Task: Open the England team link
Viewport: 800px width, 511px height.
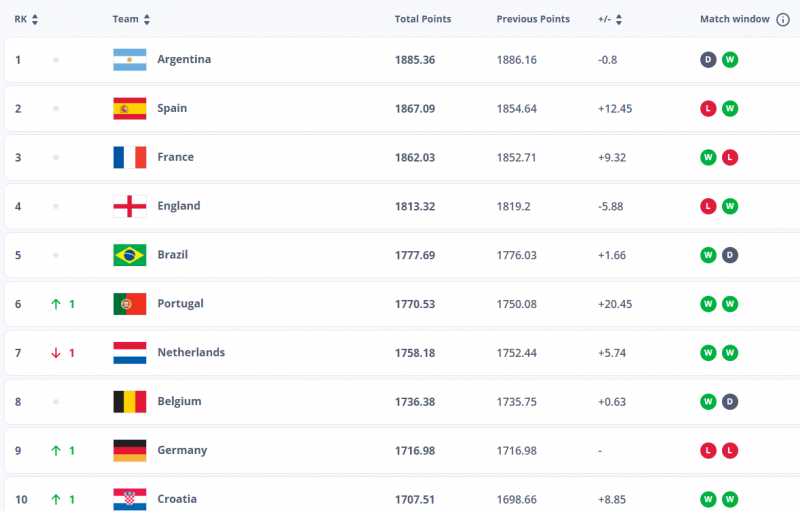Action: pyautogui.click(x=179, y=206)
